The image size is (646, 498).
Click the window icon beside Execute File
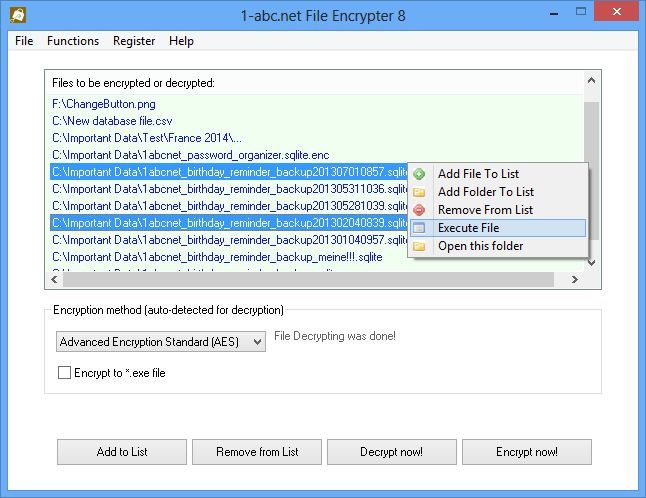[x=419, y=228]
